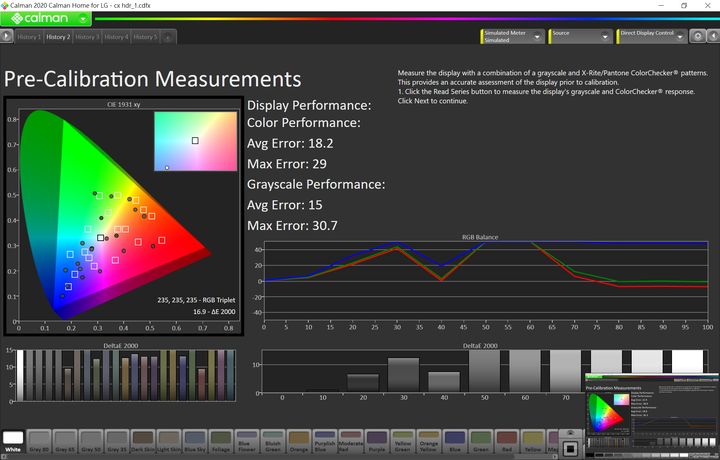Expand the Direct Display Control dropdown

pos(680,36)
